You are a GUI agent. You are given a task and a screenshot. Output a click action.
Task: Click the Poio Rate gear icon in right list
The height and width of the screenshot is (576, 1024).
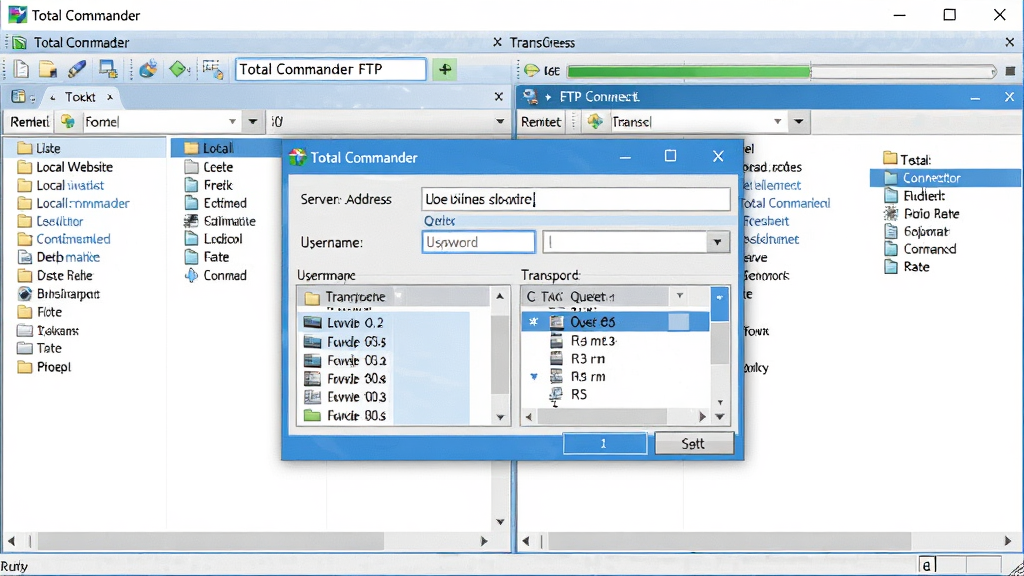pos(891,214)
